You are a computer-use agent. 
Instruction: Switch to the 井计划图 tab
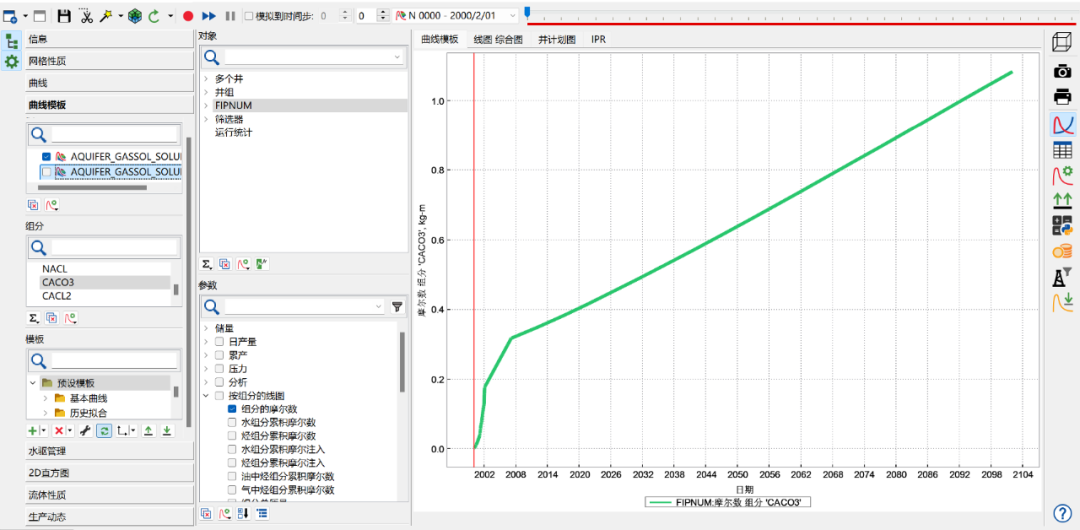[x=557, y=39]
